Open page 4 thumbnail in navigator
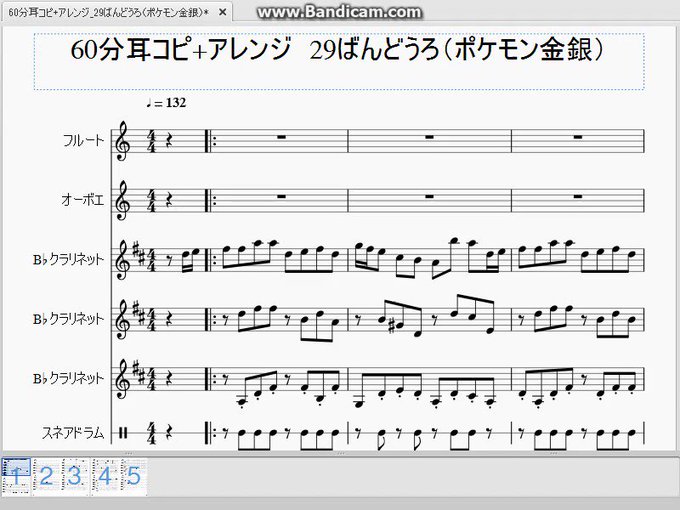The width and height of the screenshot is (680, 510). 105,476
